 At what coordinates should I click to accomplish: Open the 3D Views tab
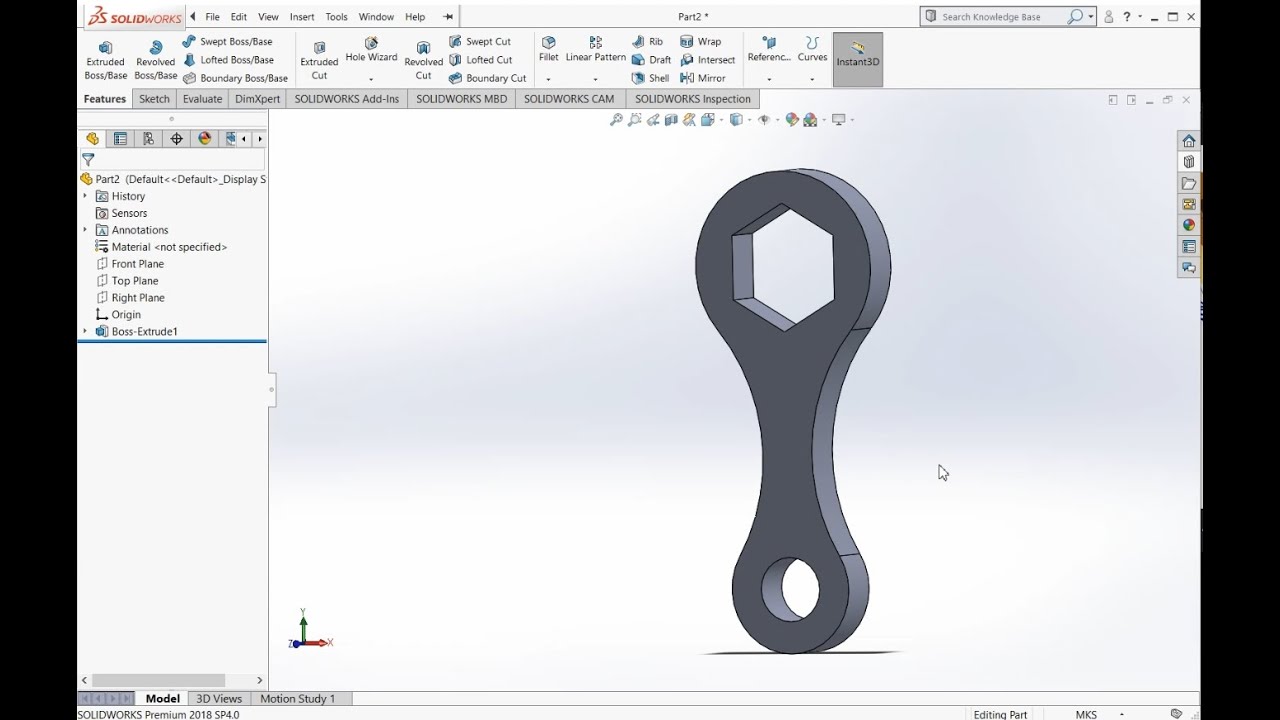[x=219, y=699]
